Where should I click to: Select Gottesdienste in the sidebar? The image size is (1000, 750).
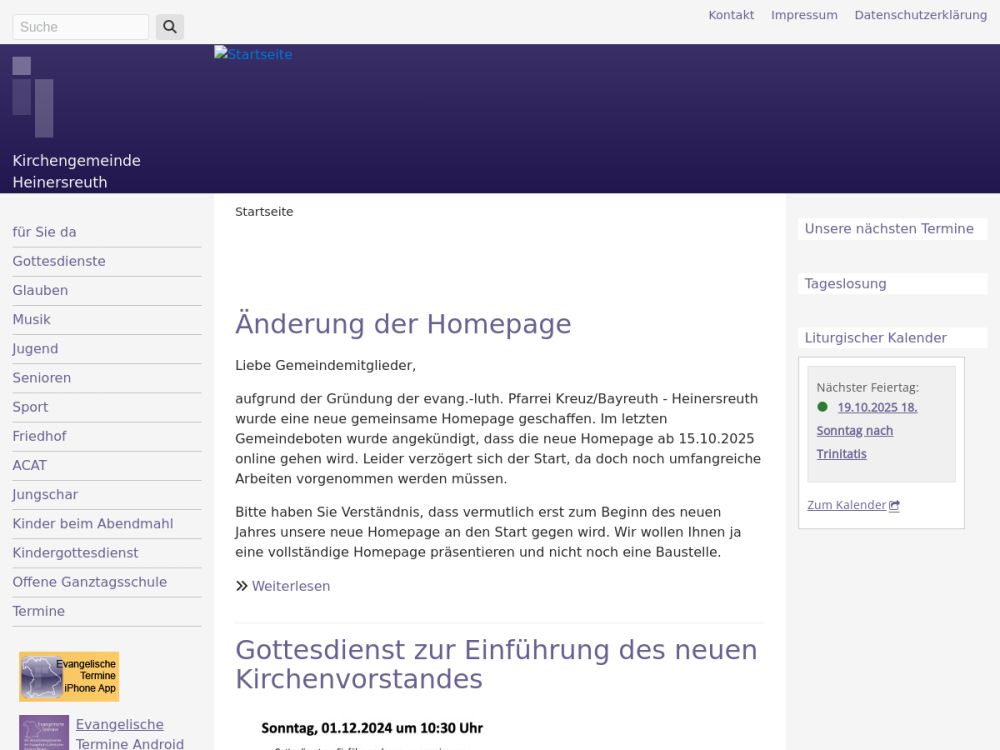(x=59, y=261)
